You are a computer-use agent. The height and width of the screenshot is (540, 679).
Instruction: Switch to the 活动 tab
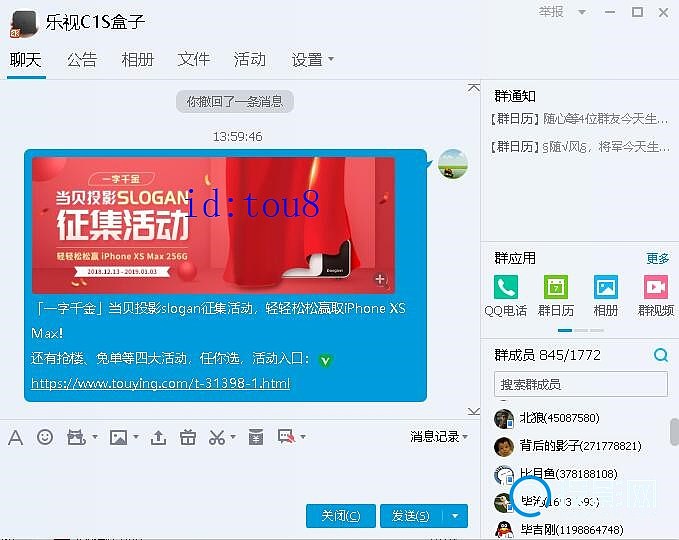click(x=249, y=60)
